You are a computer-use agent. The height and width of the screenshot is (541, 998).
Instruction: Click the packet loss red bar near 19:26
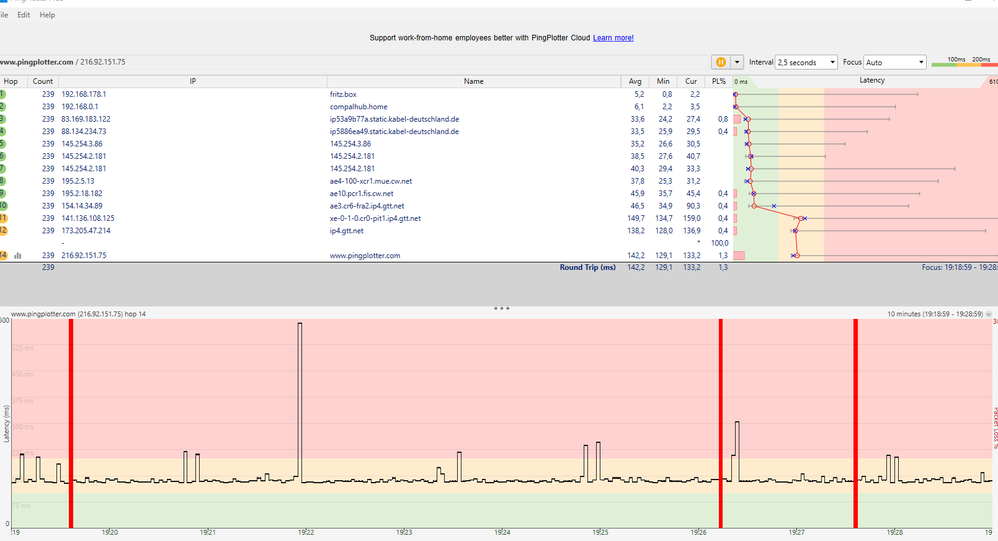(x=720, y=423)
